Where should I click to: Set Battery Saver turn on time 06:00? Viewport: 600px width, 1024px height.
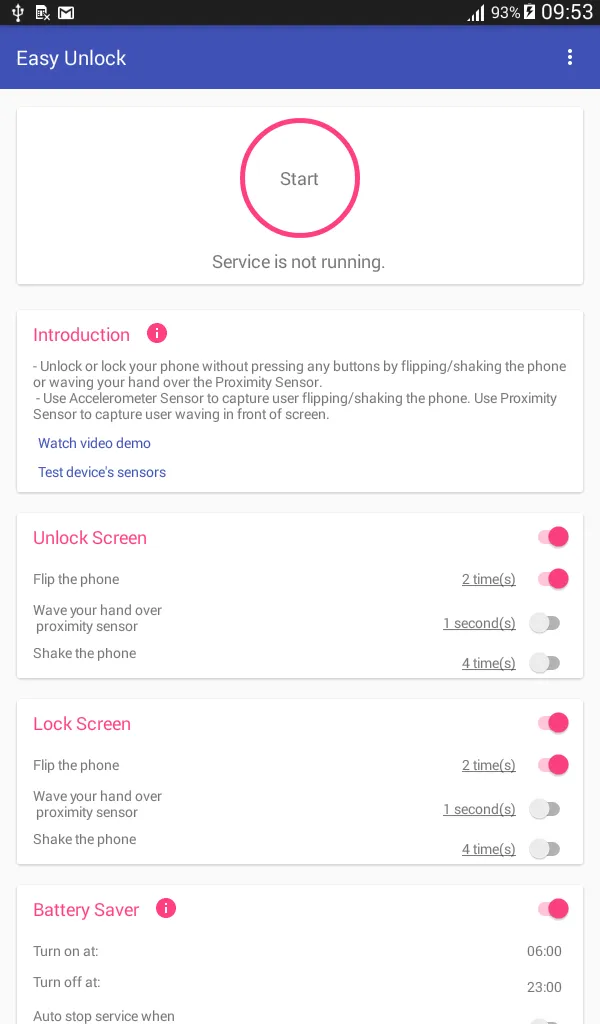(544, 952)
